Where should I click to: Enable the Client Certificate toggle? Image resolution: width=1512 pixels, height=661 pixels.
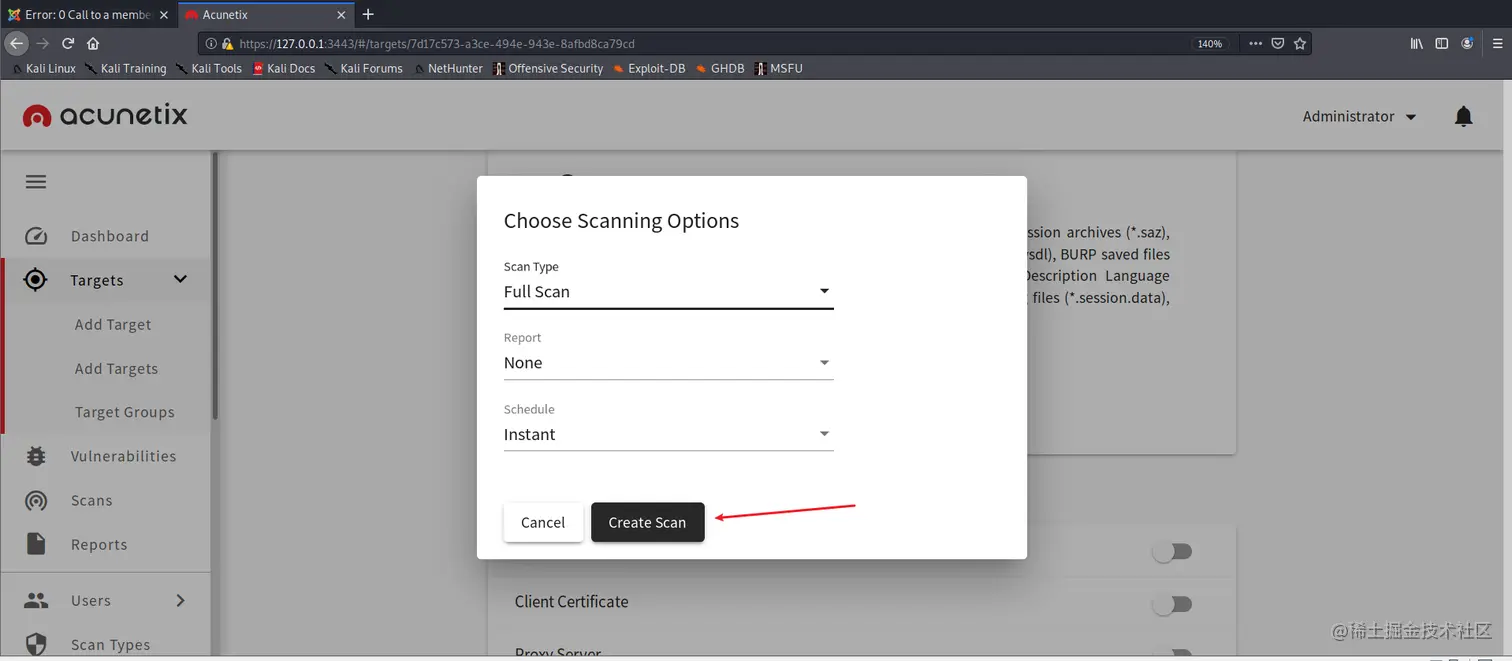1172,604
